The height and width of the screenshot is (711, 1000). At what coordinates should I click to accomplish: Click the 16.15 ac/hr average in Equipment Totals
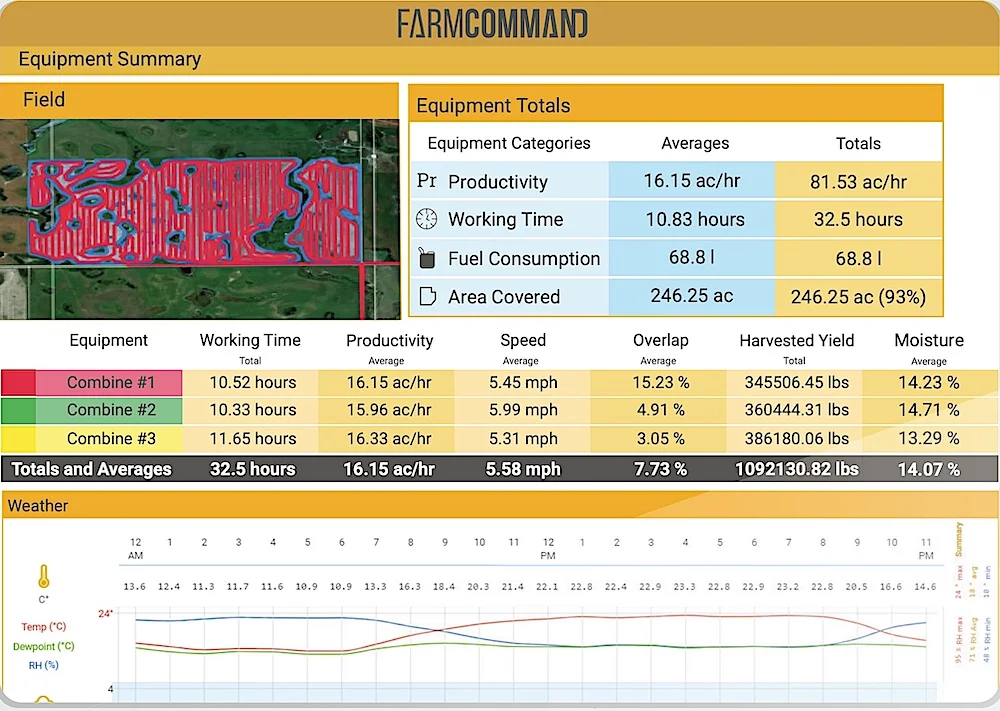692,180
